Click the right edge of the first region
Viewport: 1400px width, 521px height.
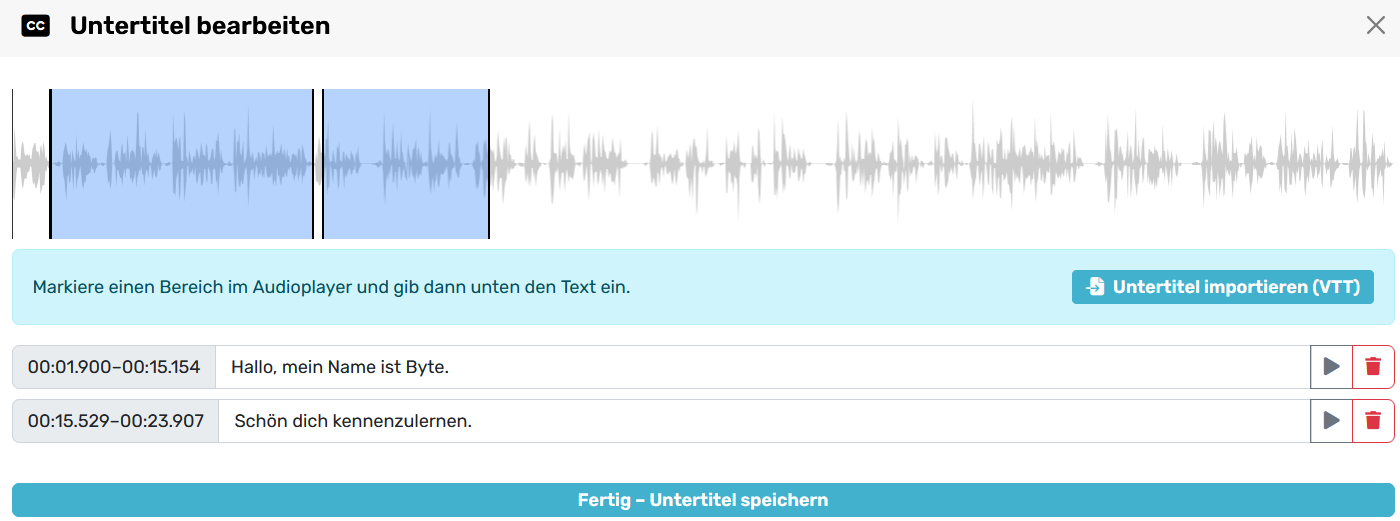[x=313, y=164]
